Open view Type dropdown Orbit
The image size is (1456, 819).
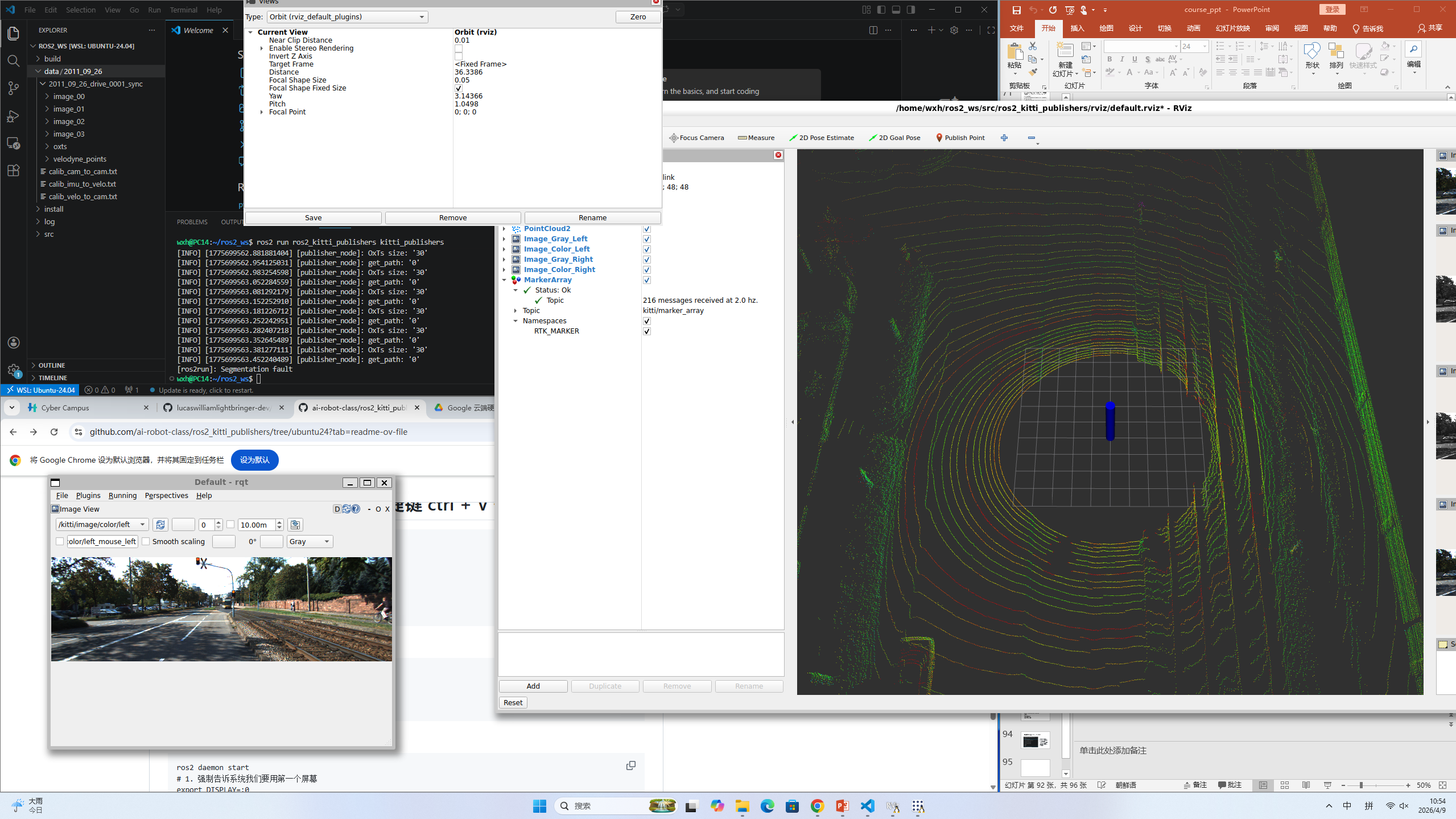pyautogui.click(x=347, y=17)
